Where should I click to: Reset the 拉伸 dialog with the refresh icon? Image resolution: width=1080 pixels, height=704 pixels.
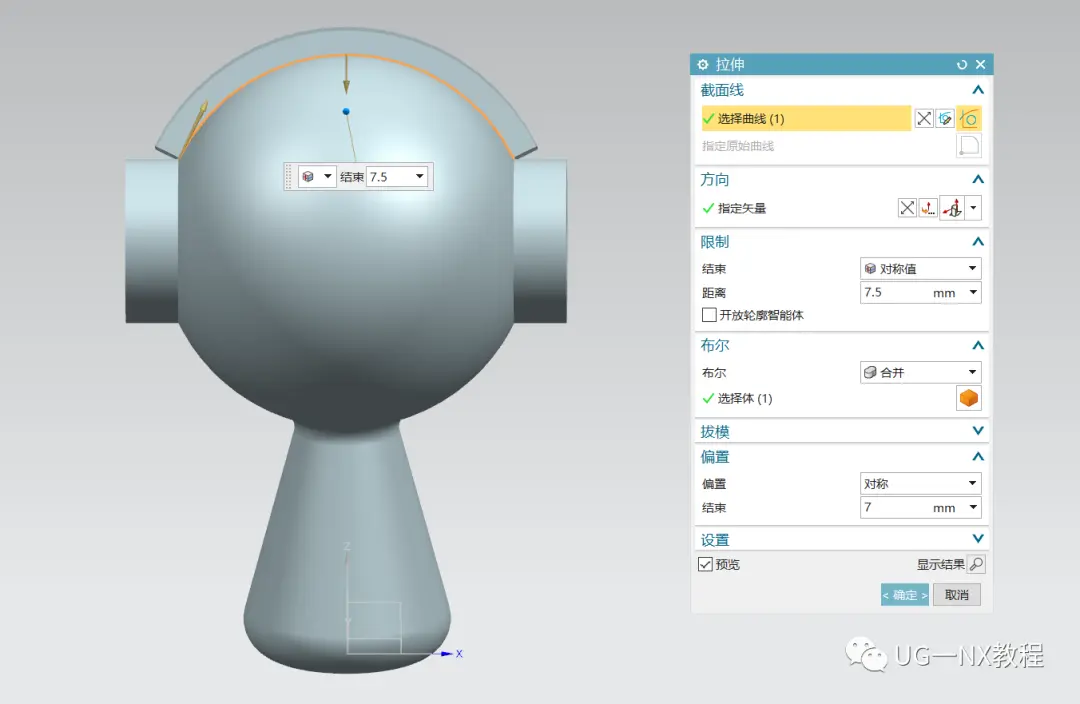(962, 65)
